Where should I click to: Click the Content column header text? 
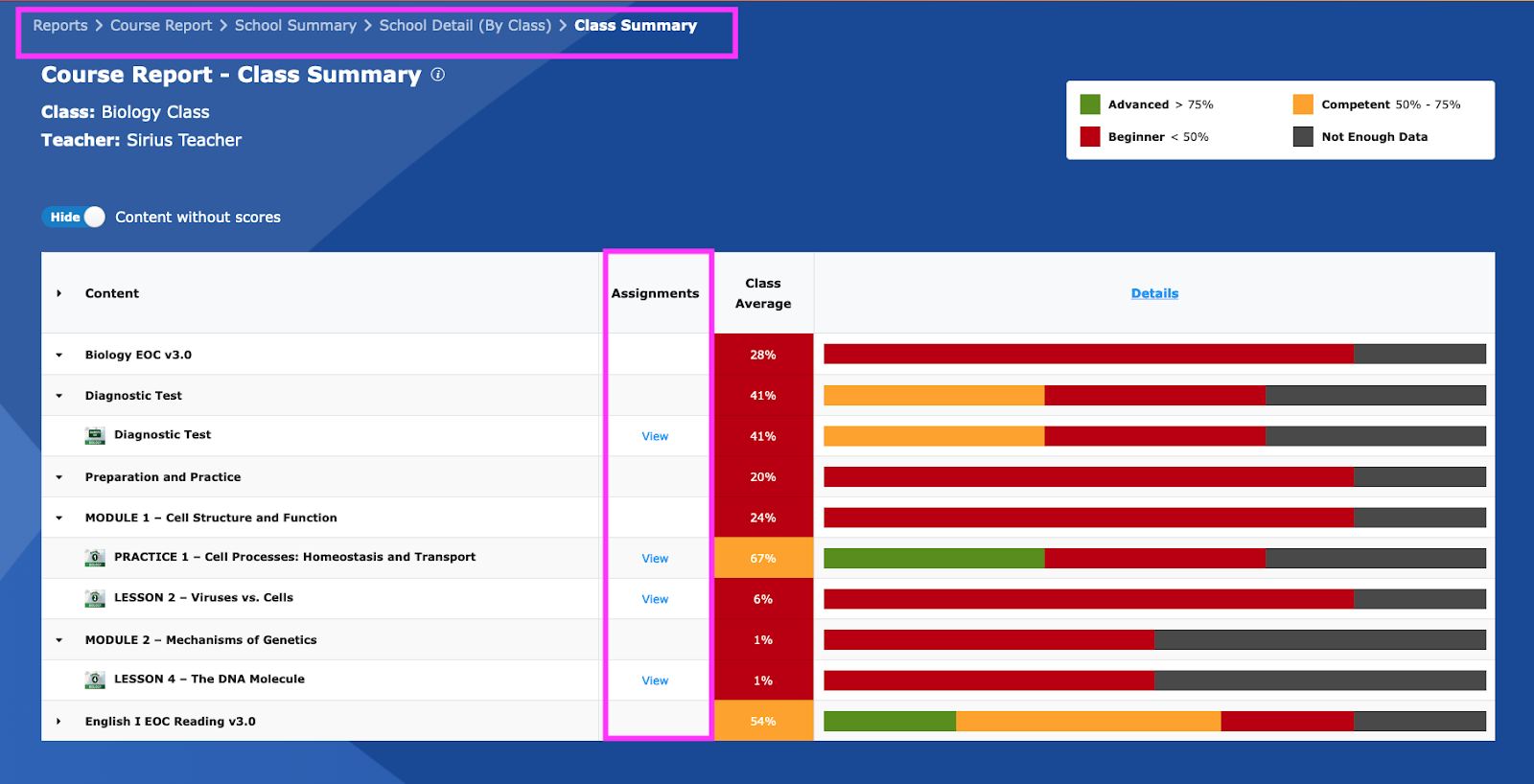[x=112, y=293]
